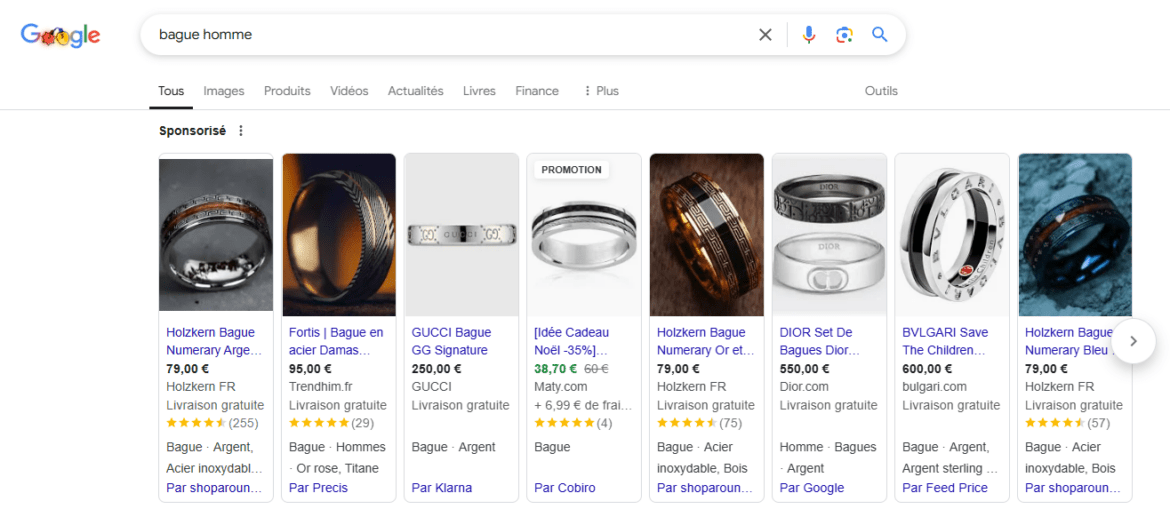Click the GUCCI seller name text
1170x517 pixels.
pyautogui.click(x=431, y=386)
